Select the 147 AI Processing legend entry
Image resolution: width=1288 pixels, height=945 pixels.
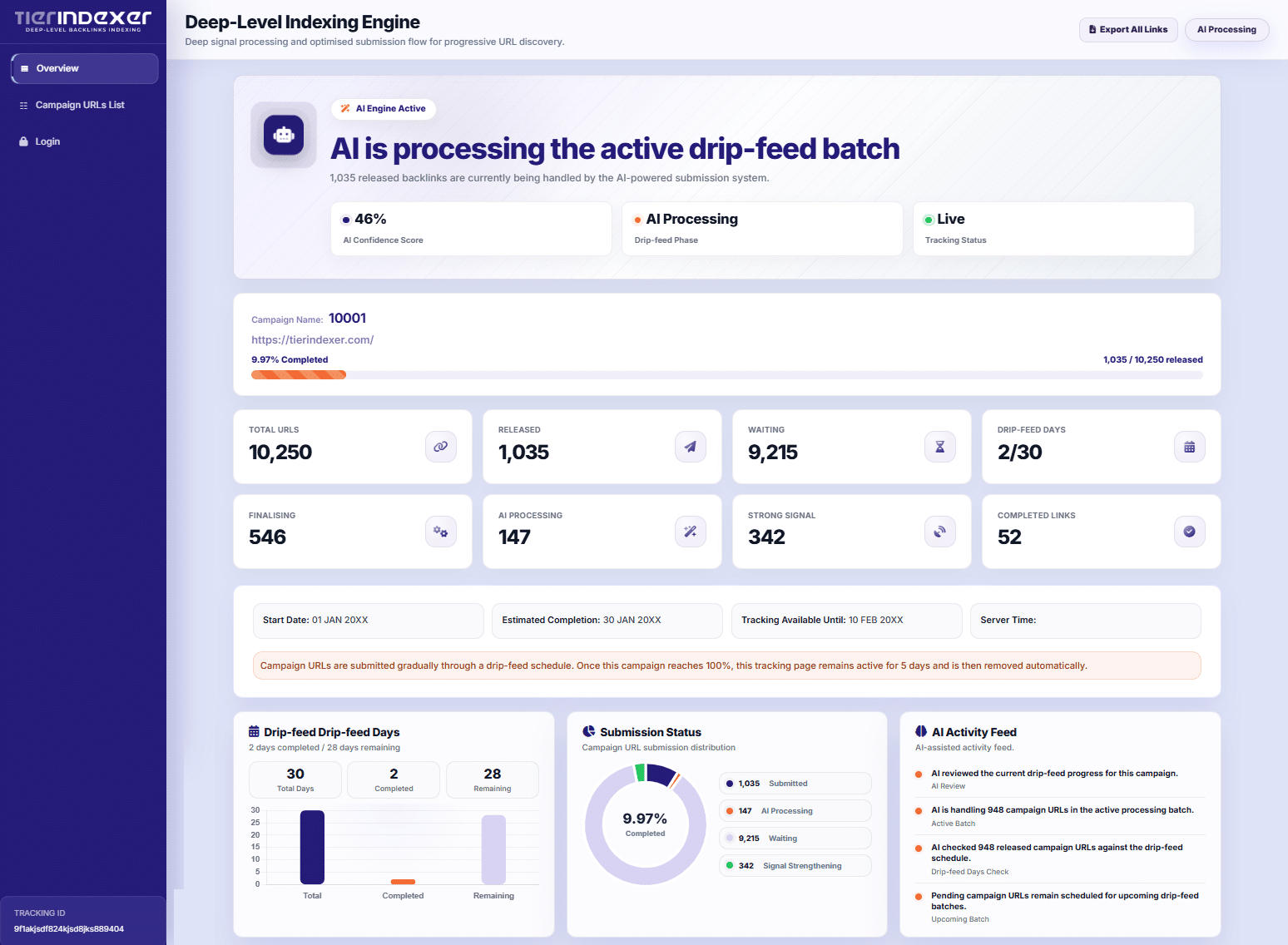795,811
